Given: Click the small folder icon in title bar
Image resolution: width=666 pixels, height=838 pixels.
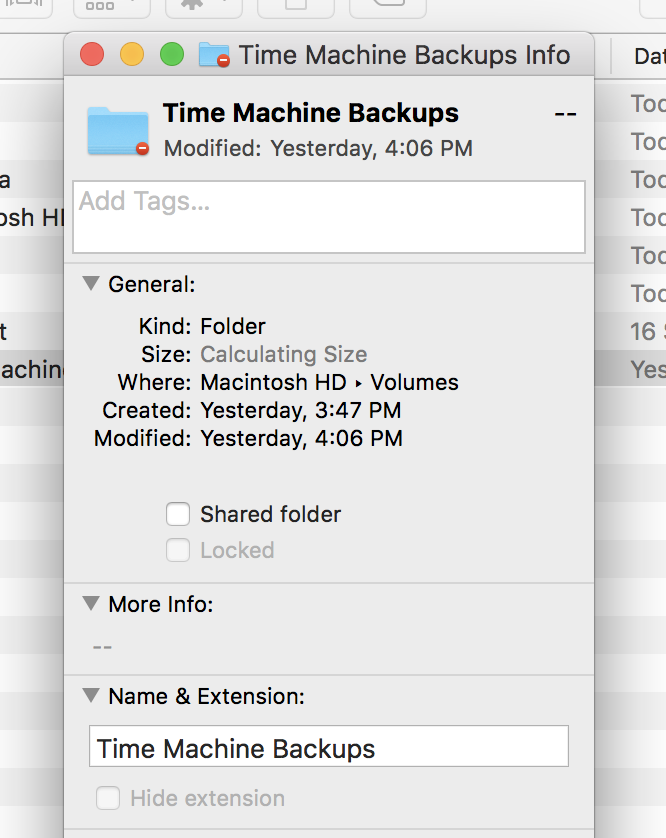Looking at the screenshot, I should tap(214, 55).
